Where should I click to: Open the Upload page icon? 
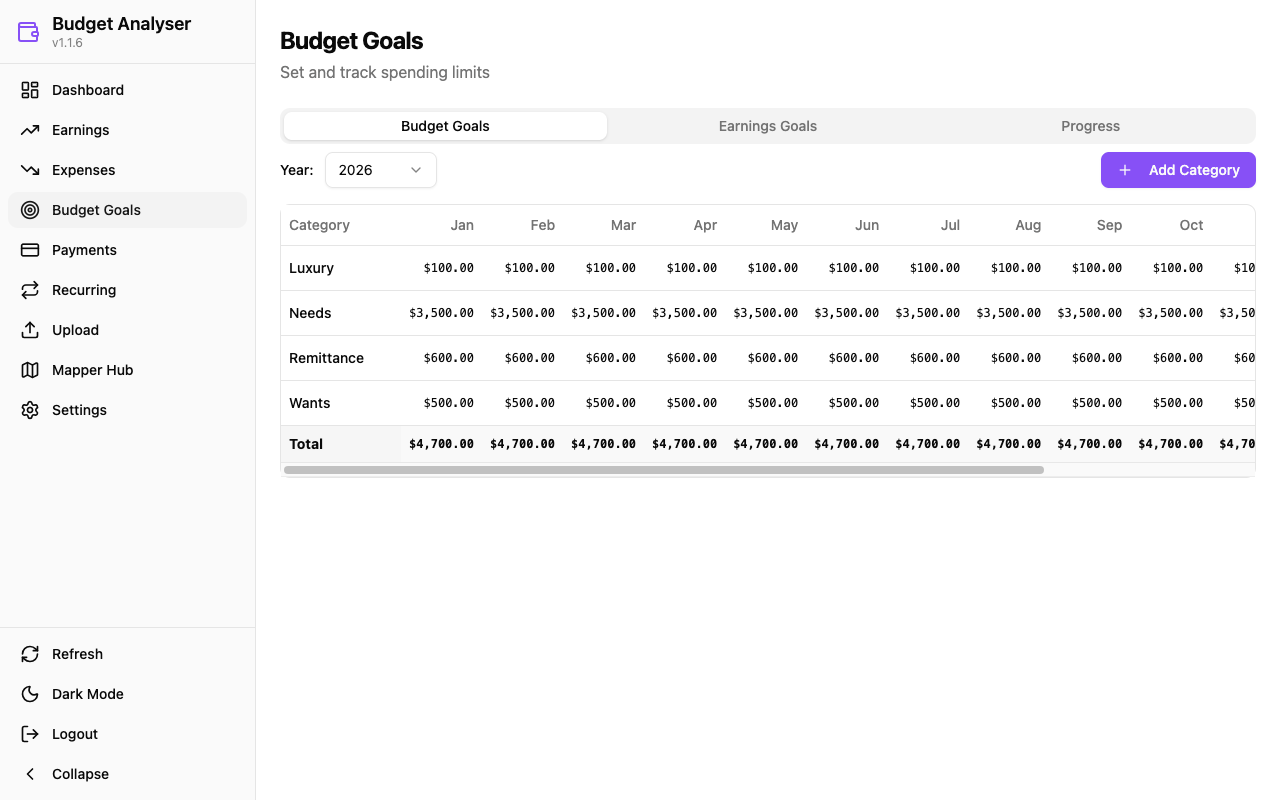coord(29,330)
